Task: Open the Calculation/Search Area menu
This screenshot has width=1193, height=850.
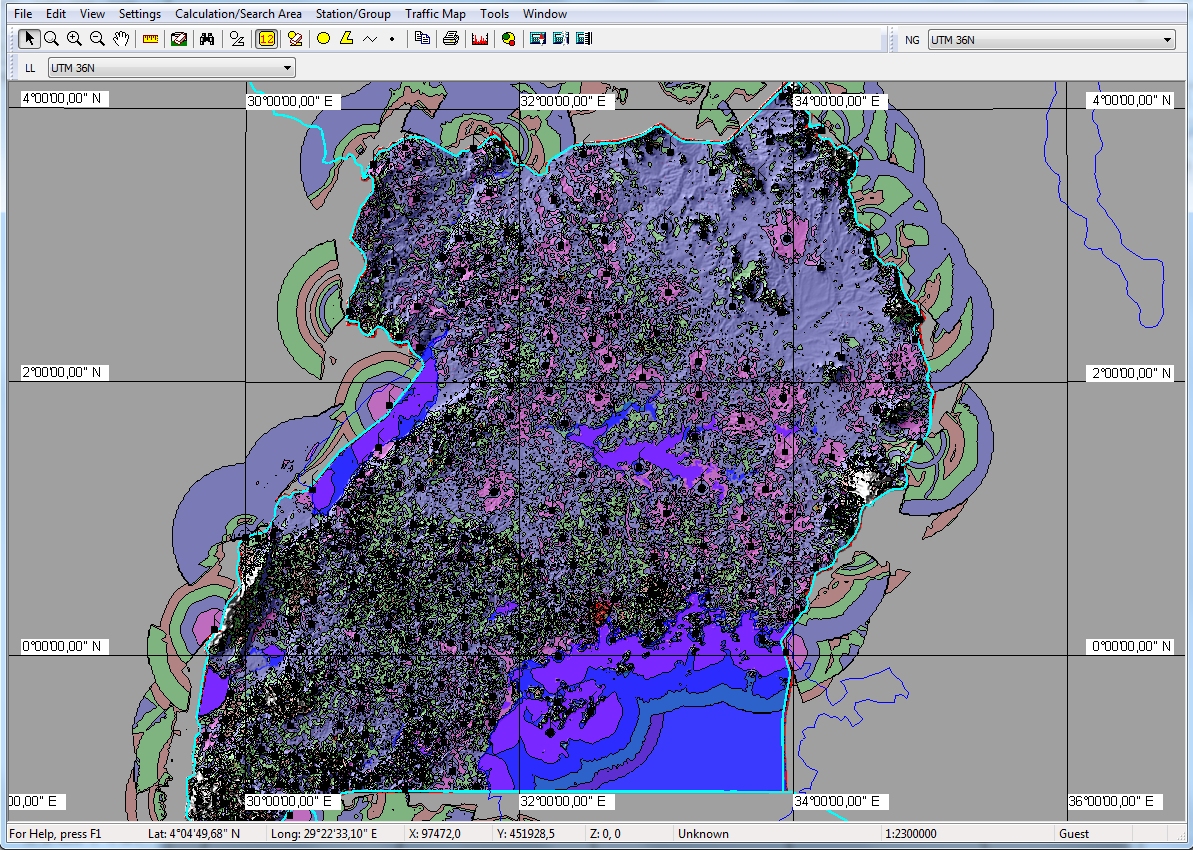Action: coord(238,14)
